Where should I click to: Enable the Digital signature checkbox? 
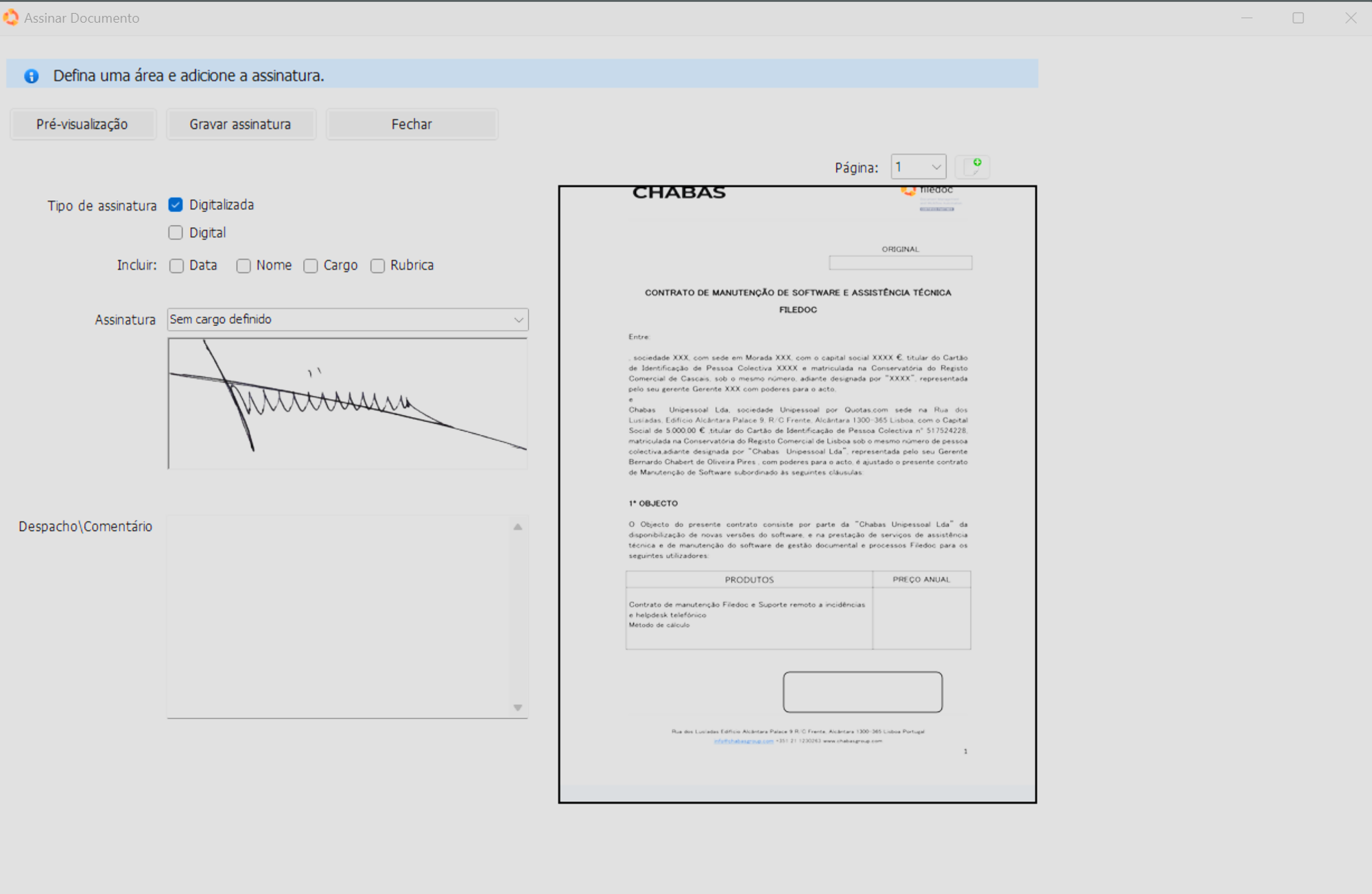(x=176, y=233)
